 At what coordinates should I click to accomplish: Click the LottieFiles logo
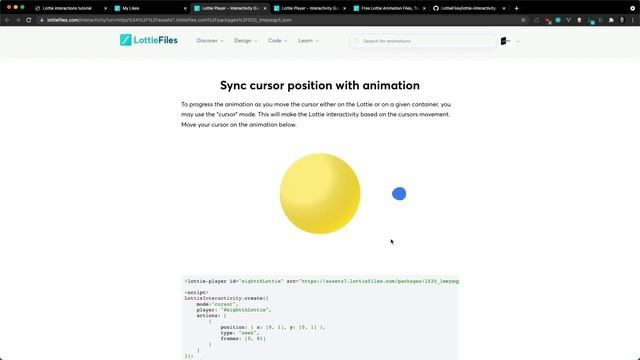tap(149, 40)
